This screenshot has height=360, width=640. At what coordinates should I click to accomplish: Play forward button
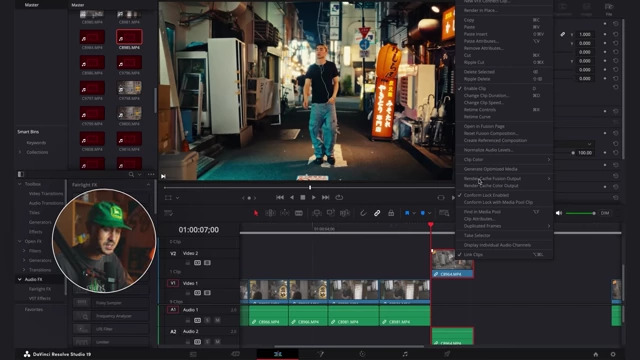tap(313, 198)
